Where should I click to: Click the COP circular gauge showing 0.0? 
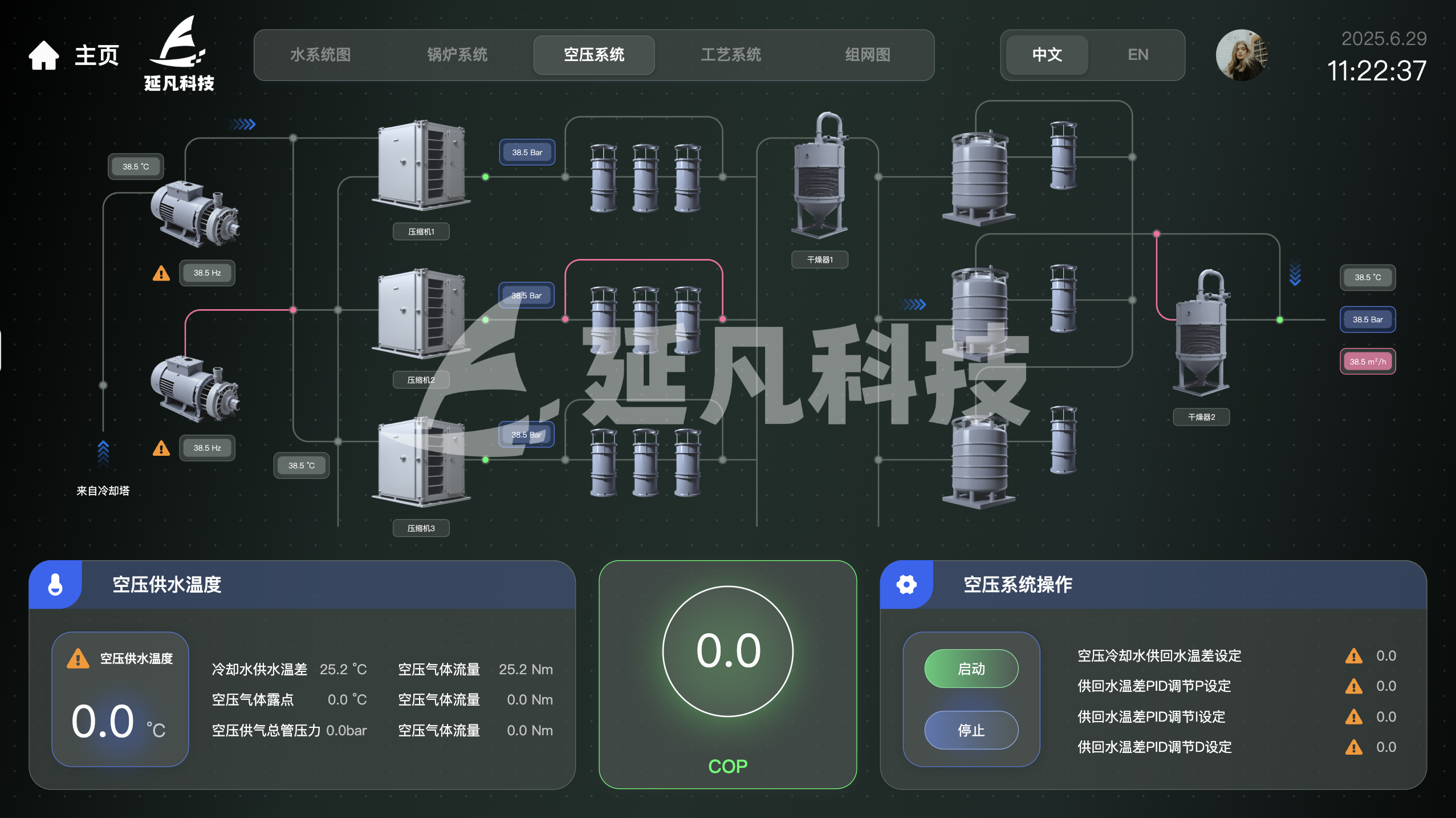point(728,651)
